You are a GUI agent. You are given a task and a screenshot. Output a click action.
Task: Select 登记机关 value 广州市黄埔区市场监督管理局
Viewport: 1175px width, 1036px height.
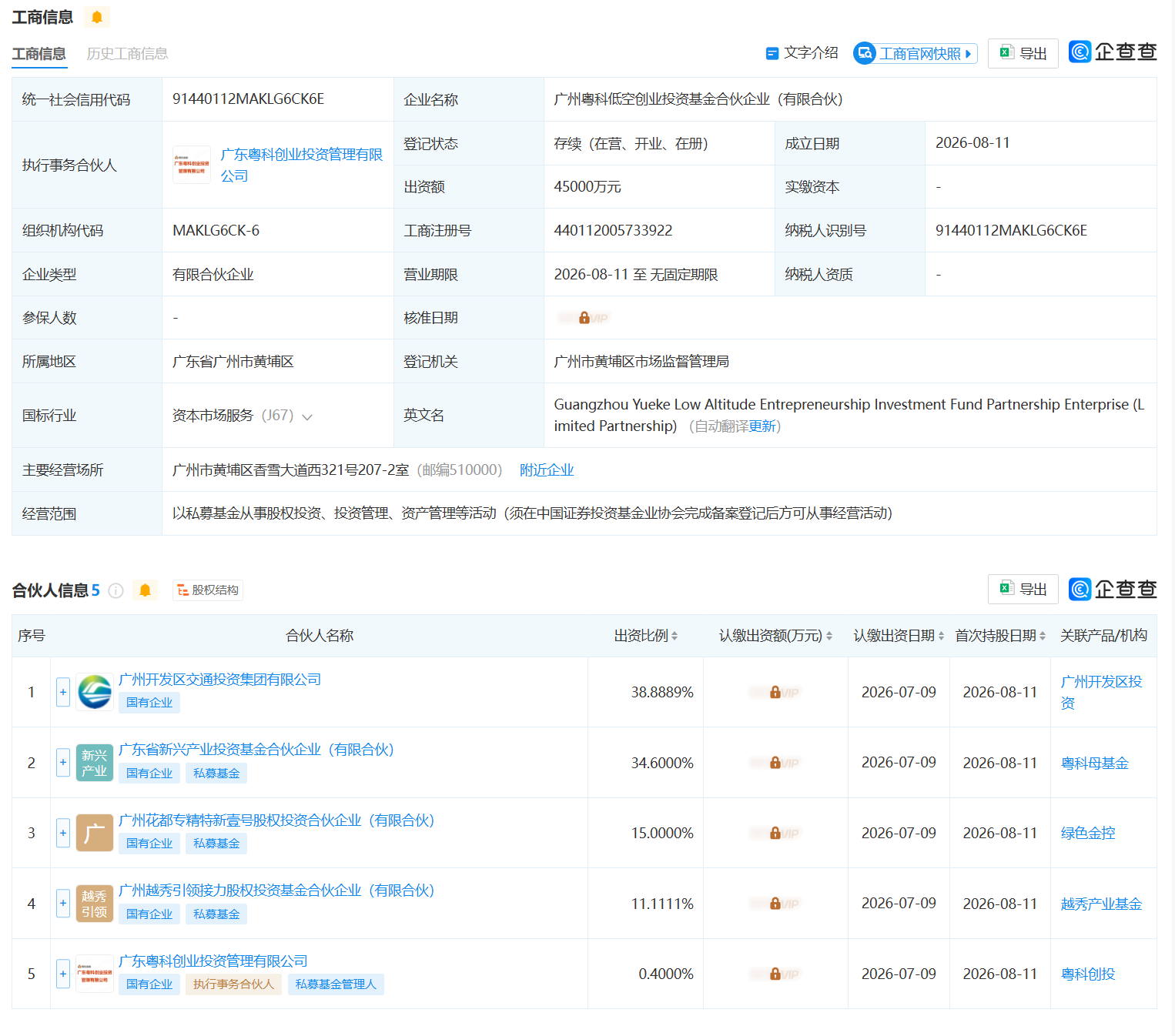pyautogui.click(x=641, y=362)
